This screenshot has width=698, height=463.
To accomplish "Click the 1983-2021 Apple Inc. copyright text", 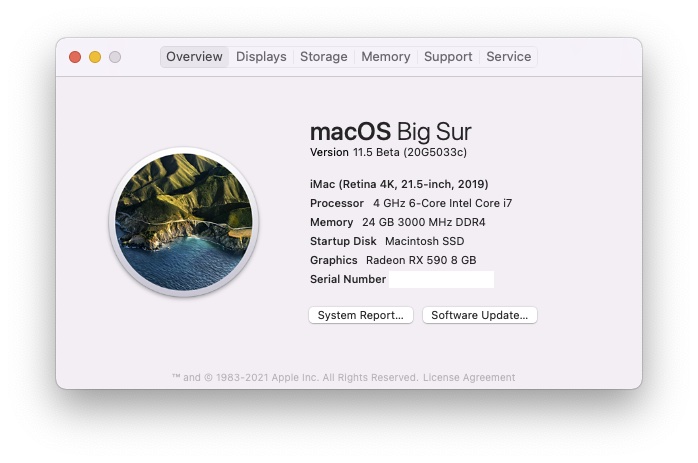I will pos(295,378).
